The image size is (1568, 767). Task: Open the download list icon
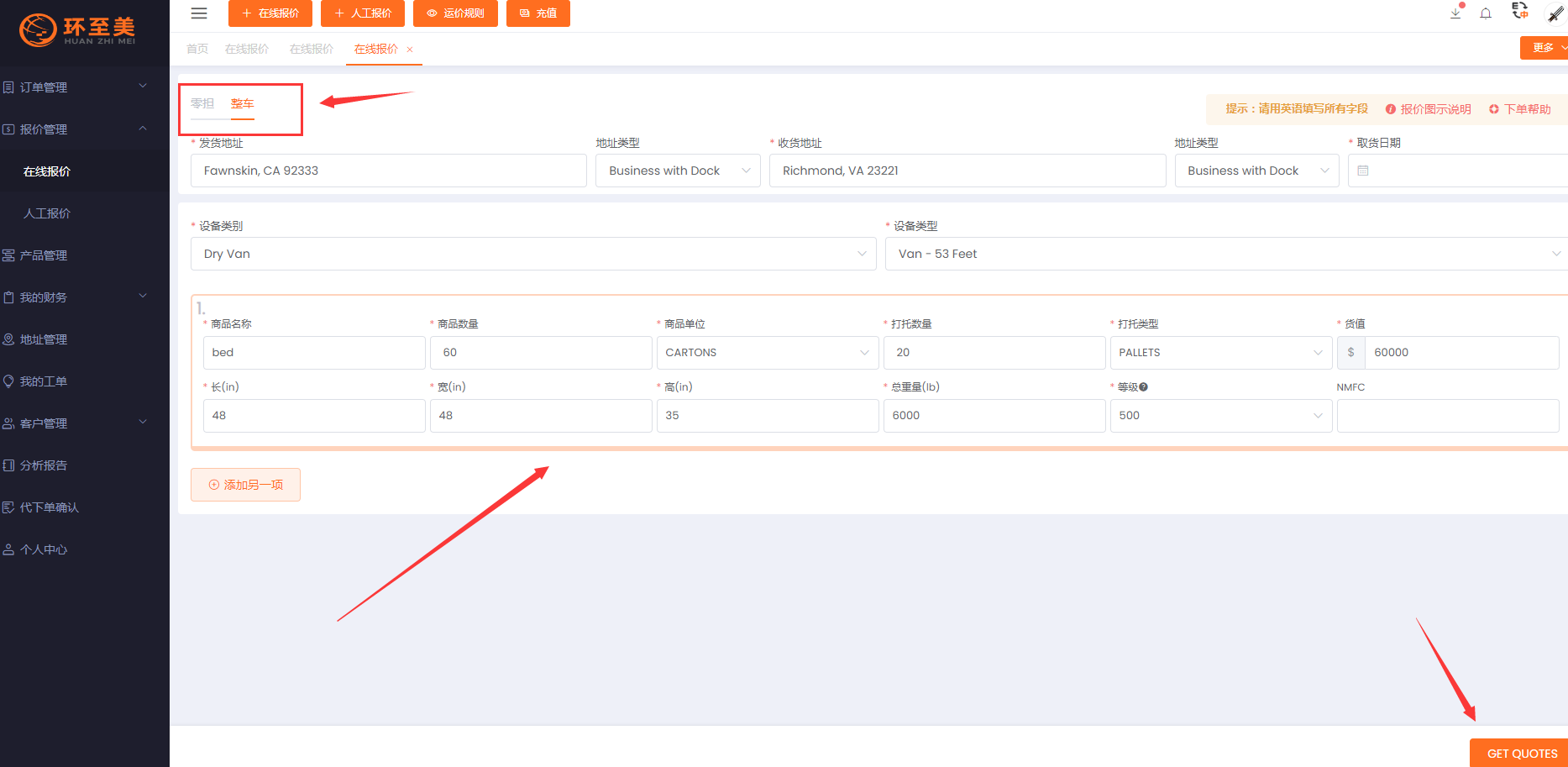coord(1455,13)
